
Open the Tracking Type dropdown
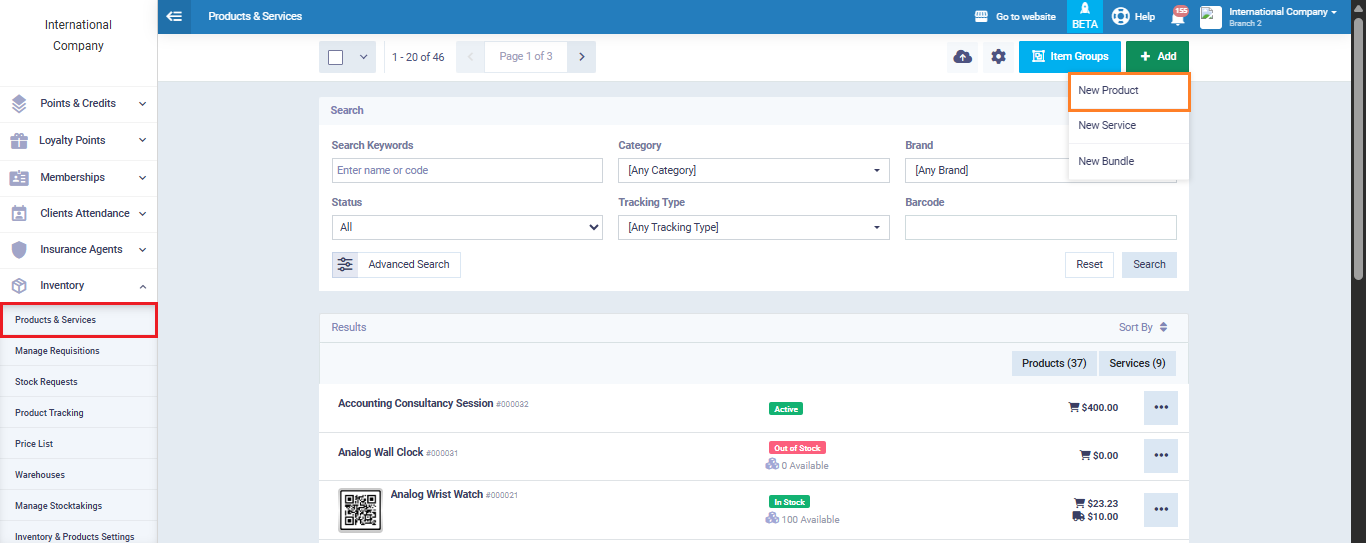click(x=753, y=228)
